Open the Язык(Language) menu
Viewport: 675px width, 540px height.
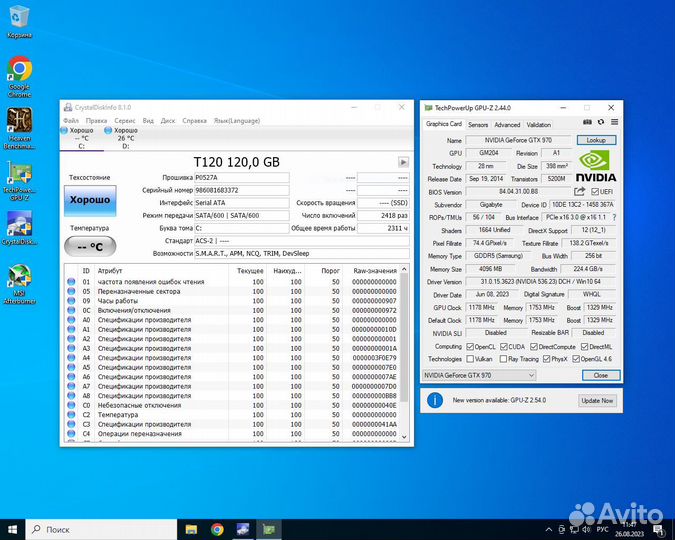click(x=237, y=121)
